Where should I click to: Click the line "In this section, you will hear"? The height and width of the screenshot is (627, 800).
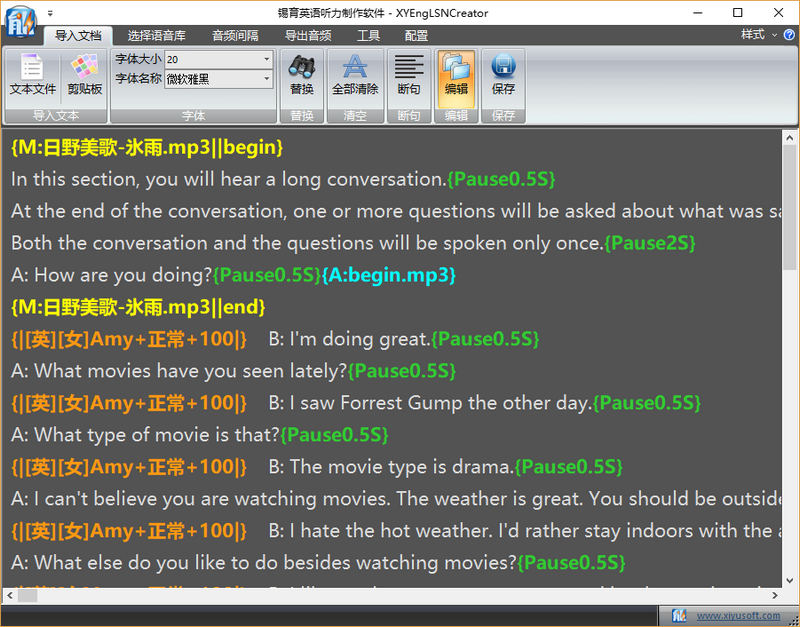point(229,180)
